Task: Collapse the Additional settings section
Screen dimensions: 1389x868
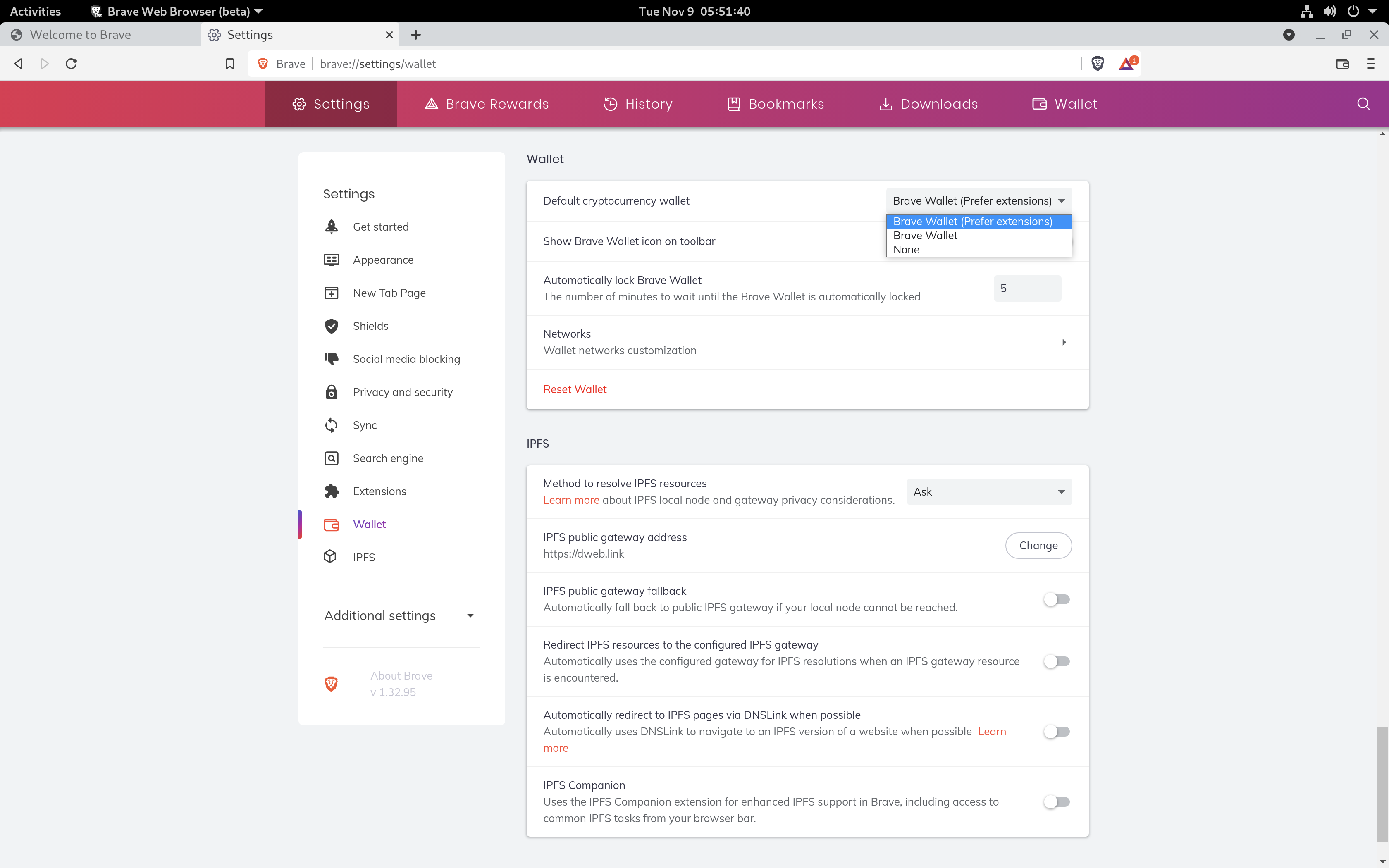Action: point(470,615)
